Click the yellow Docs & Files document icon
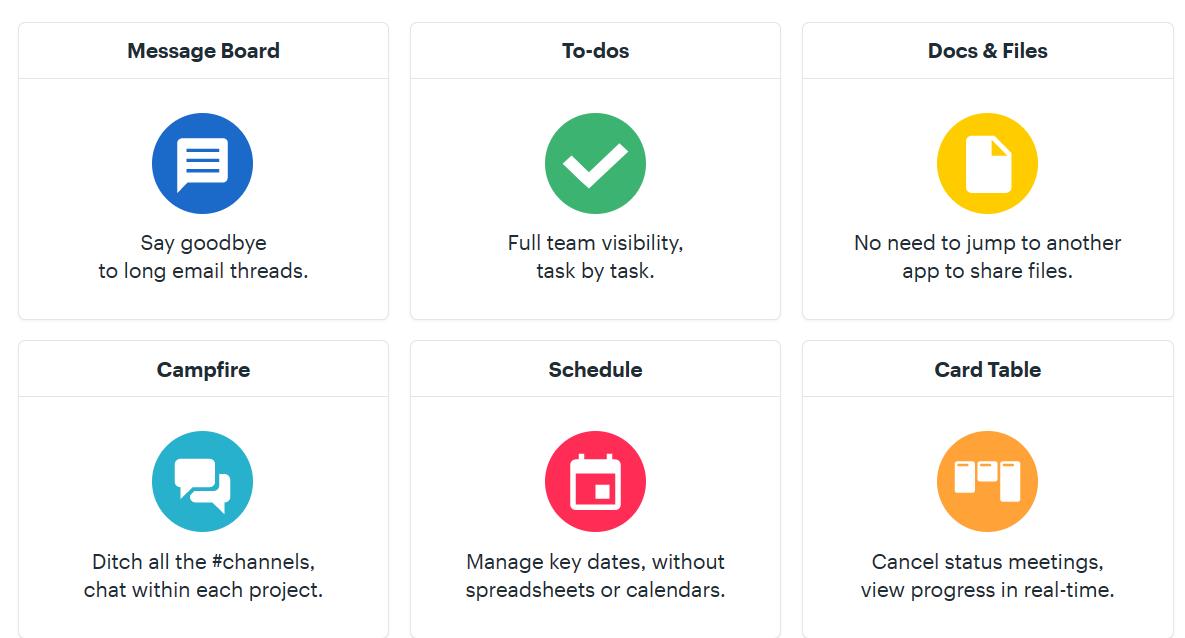Viewport: 1185px width, 638px height. [987, 164]
